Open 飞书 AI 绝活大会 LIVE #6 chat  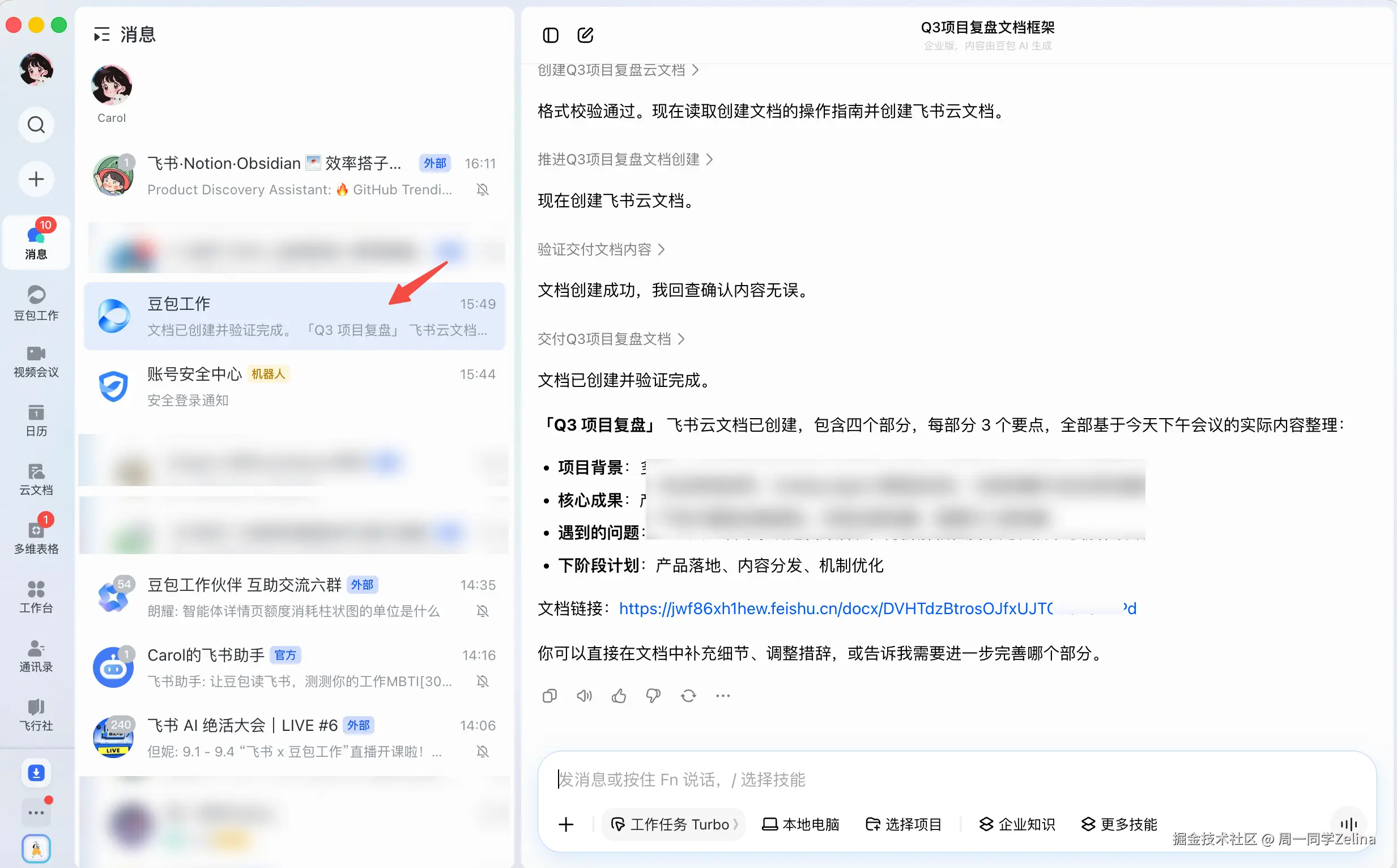[x=295, y=738]
